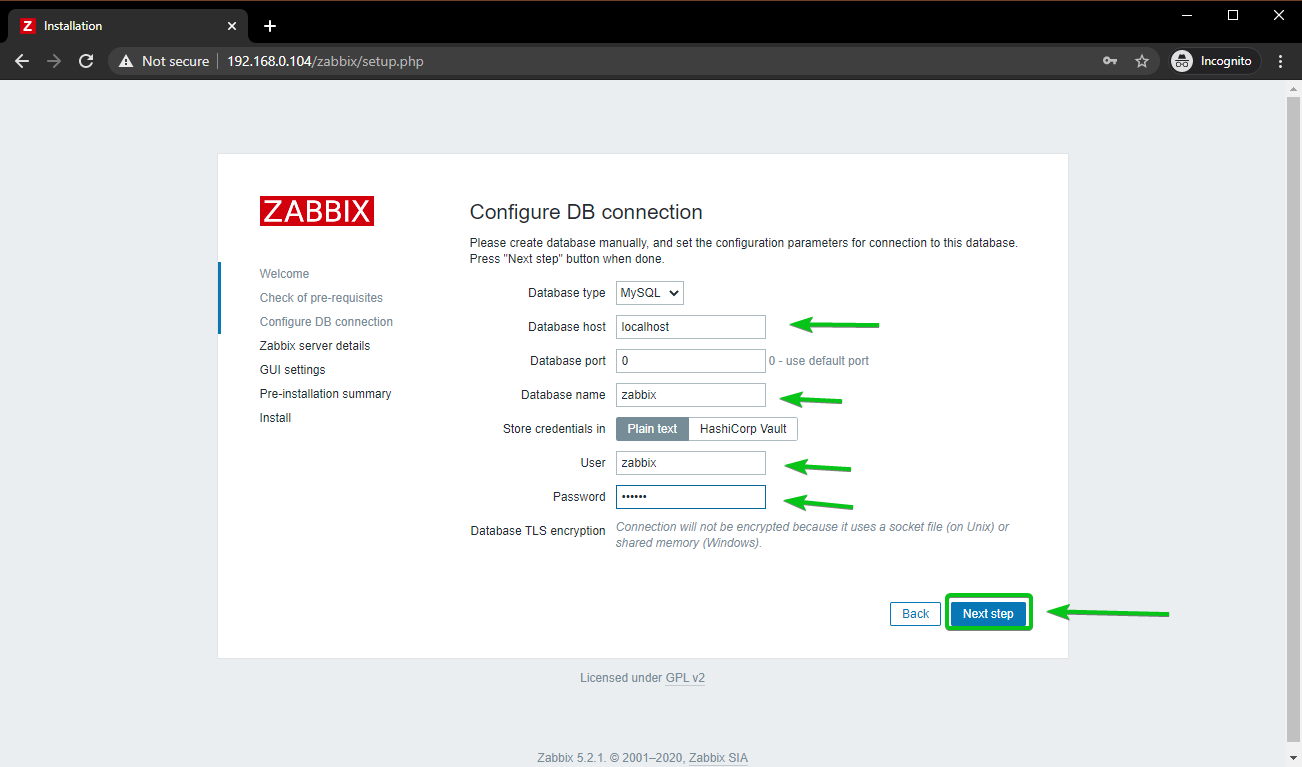The image size is (1302, 767).
Task: Open the Database type dropdown
Action: 650,293
